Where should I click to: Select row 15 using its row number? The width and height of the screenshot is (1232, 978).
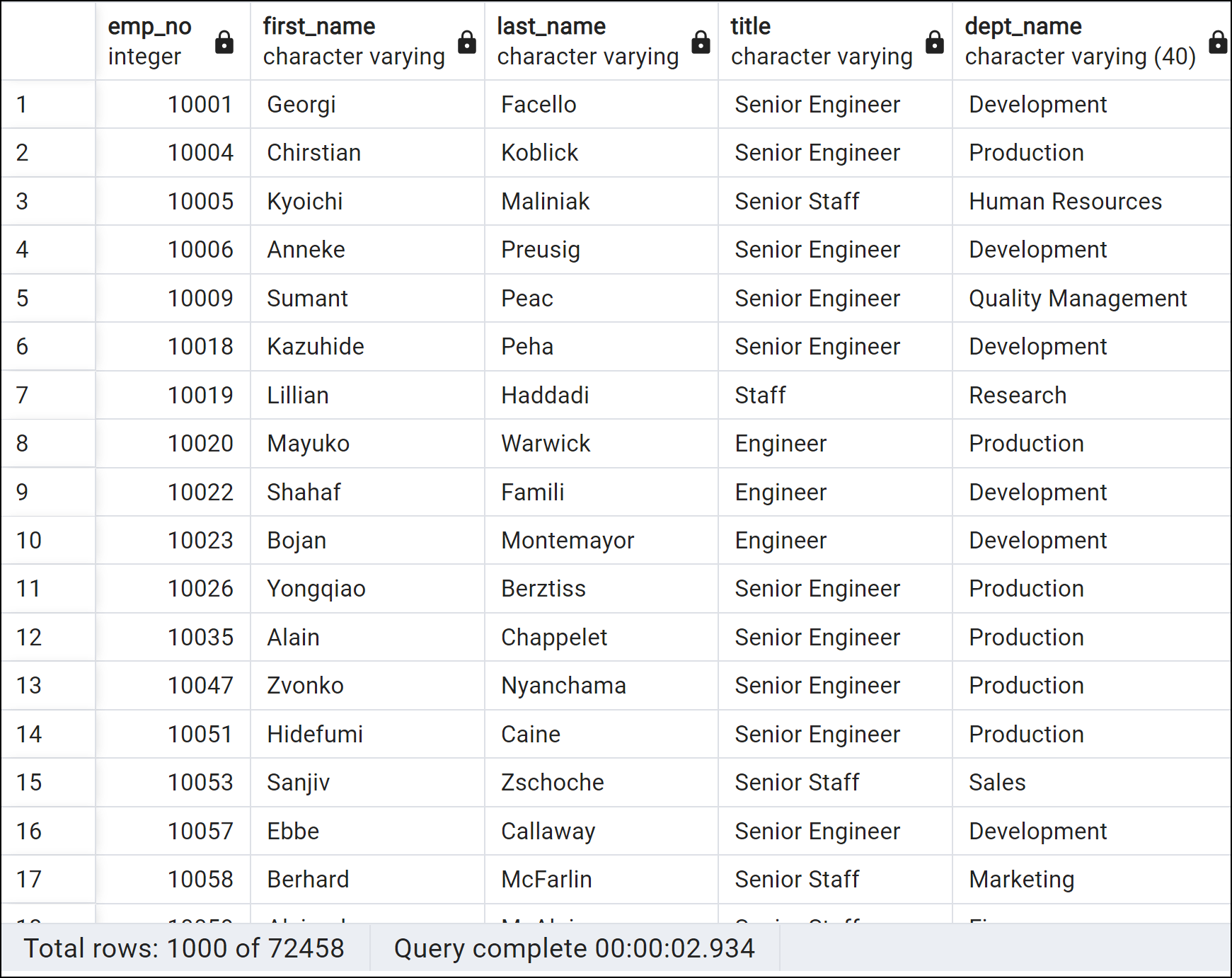click(28, 782)
